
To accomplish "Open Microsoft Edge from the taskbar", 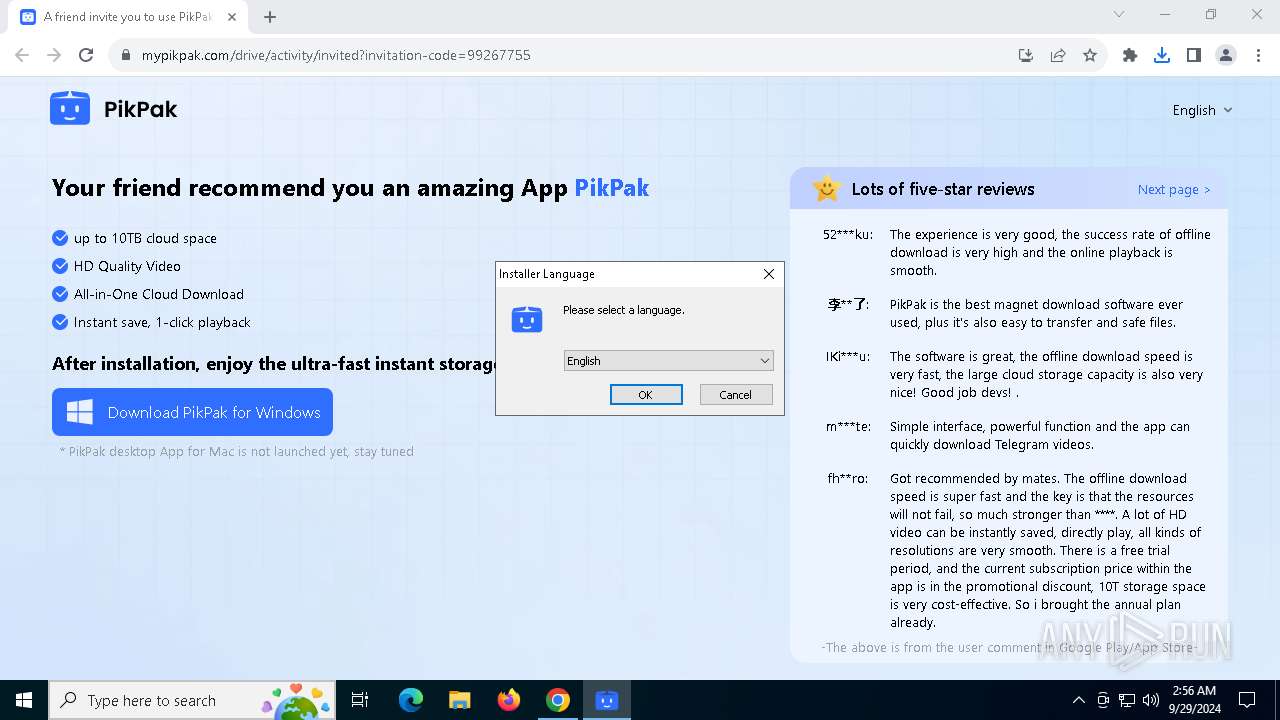I will 411,700.
